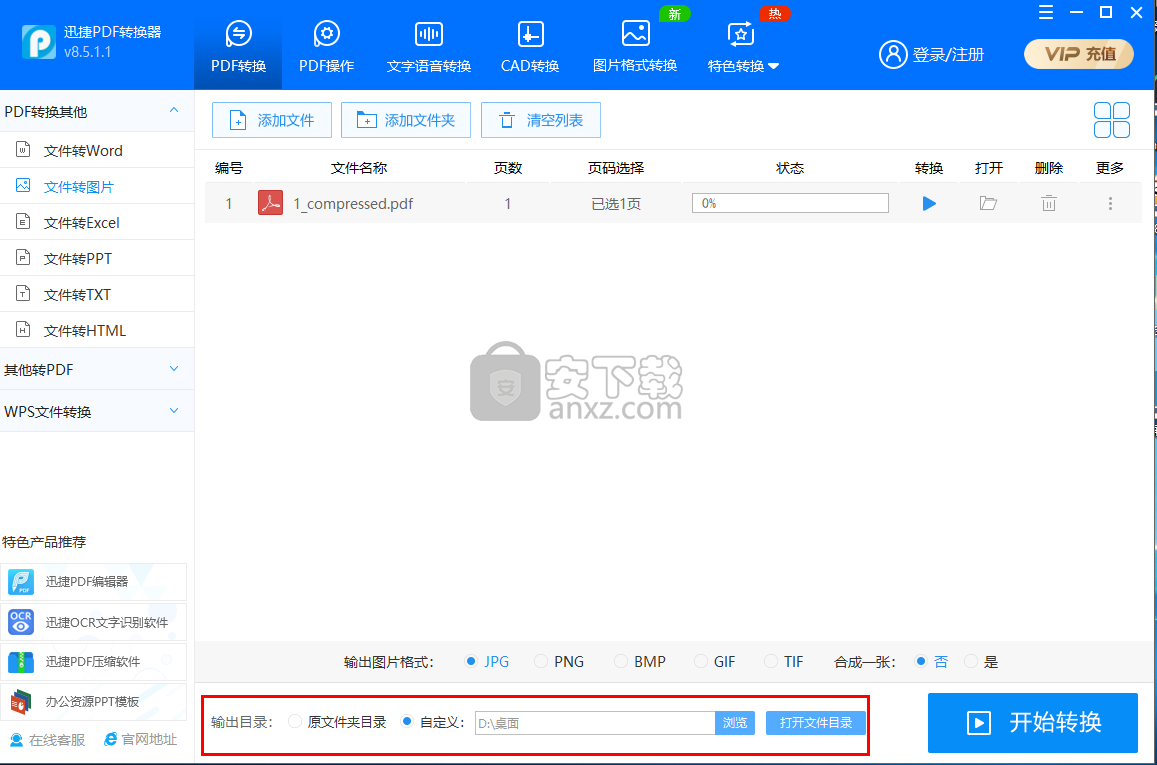Open 迅捷PDF编辑器 product recommendation

(x=94, y=582)
